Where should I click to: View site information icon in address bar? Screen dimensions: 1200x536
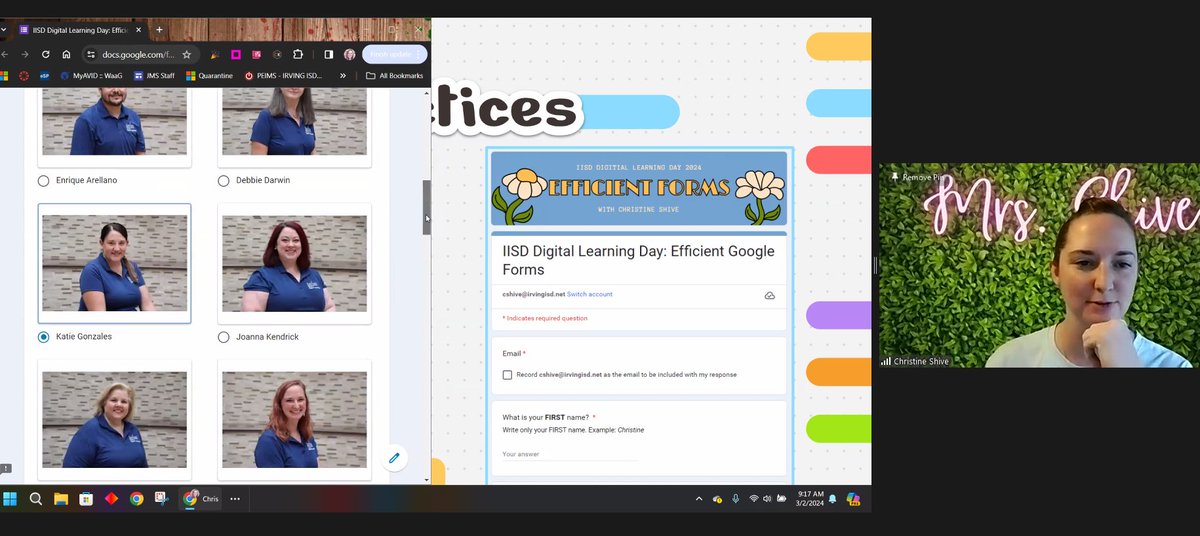click(x=90, y=54)
